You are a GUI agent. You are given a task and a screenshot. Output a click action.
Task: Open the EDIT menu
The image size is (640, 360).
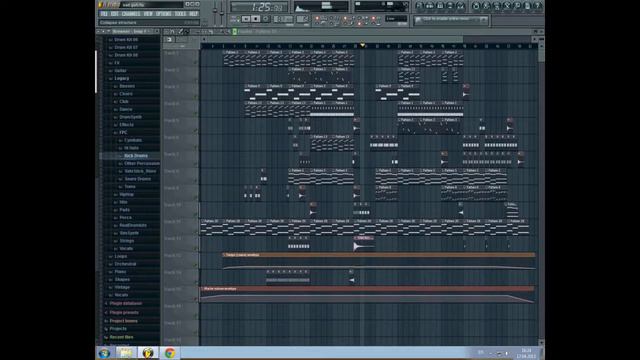point(114,13)
